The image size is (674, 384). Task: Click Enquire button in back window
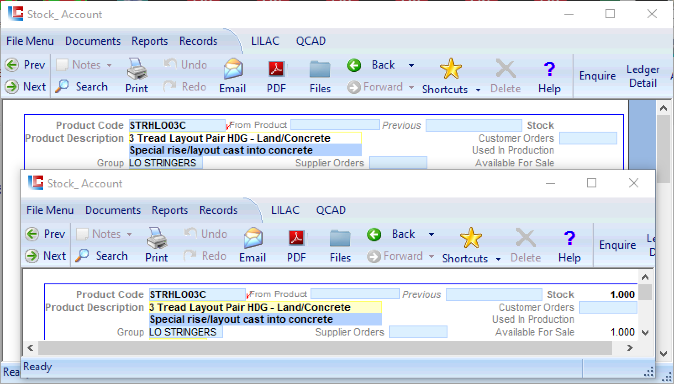[597, 76]
